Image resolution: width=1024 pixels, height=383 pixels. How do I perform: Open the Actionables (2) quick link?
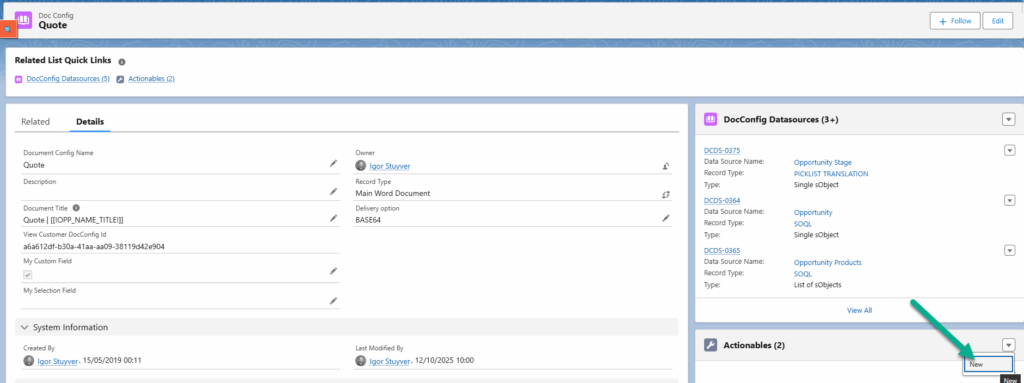pyautogui.click(x=152, y=79)
